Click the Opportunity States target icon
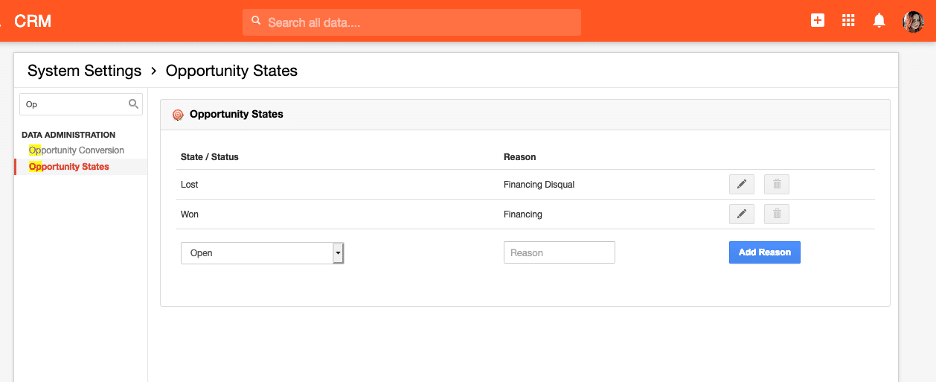This screenshot has width=936, height=382. pos(178,115)
